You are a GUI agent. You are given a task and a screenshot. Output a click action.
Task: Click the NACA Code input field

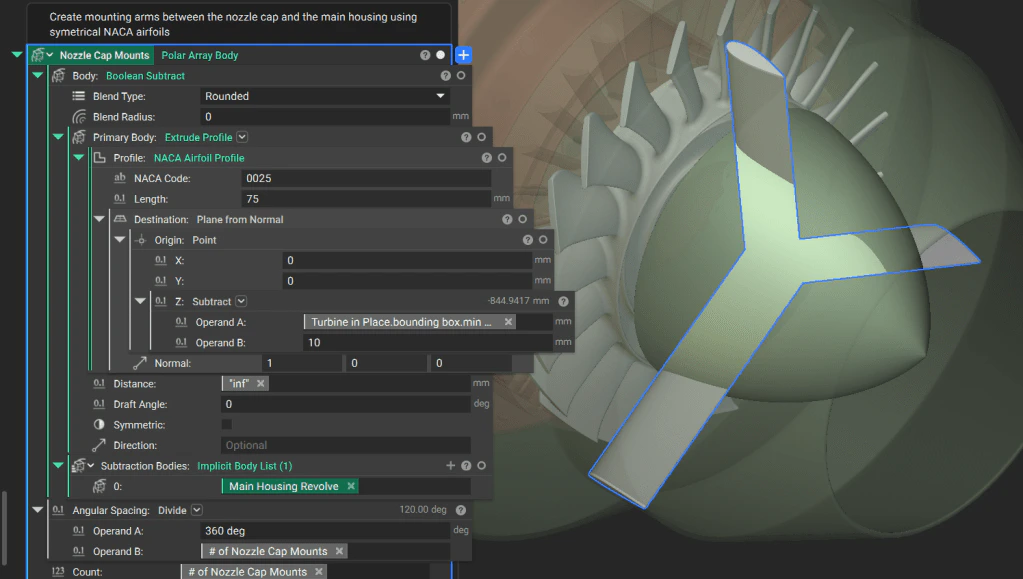click(366, 178)
